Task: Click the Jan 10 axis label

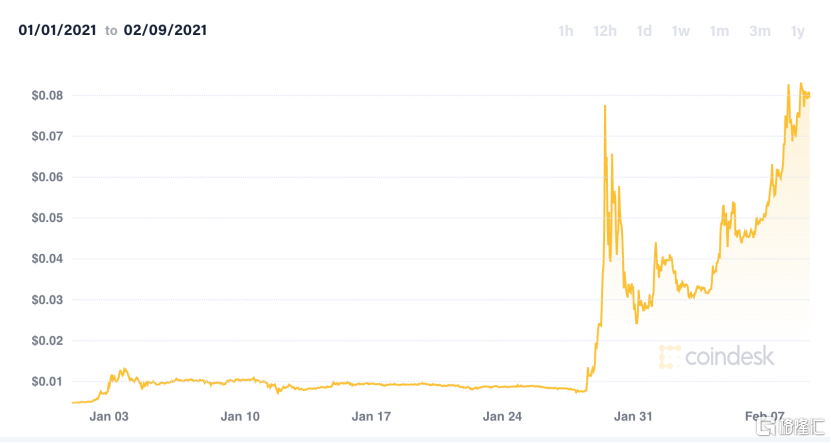Action: 239,415
